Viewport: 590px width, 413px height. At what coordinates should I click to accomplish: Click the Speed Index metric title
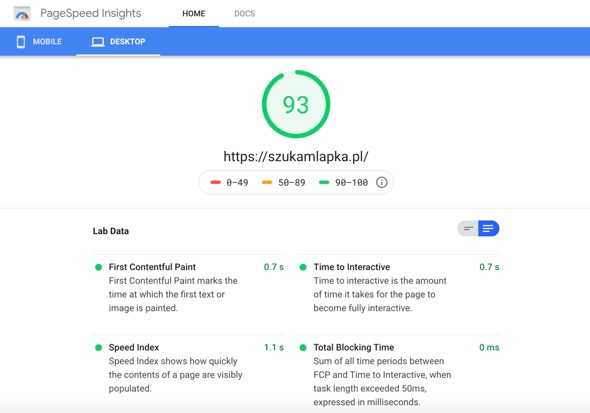(134, 347)
